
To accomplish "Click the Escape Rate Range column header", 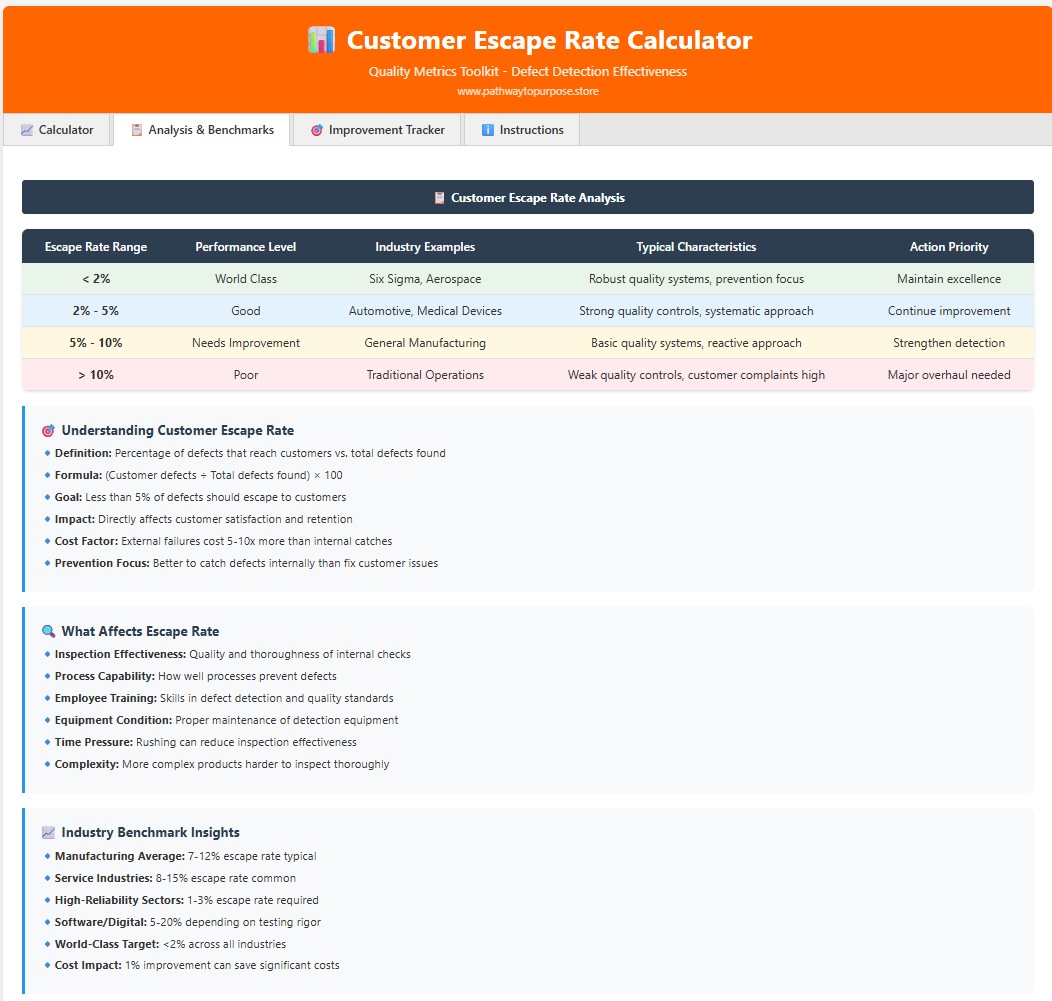I will (96, 247).
